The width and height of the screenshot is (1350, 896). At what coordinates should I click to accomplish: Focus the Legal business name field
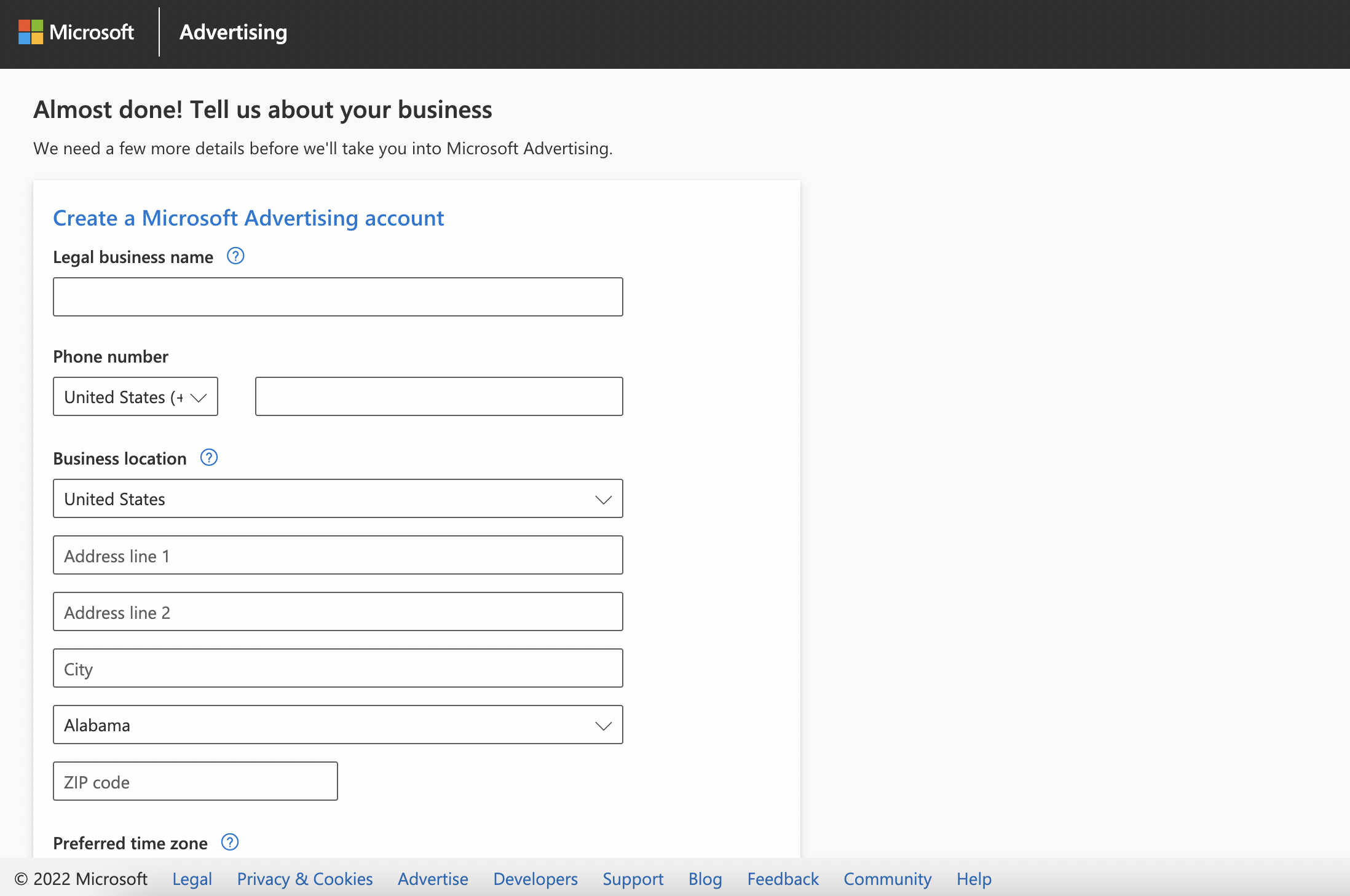point(338,297)
